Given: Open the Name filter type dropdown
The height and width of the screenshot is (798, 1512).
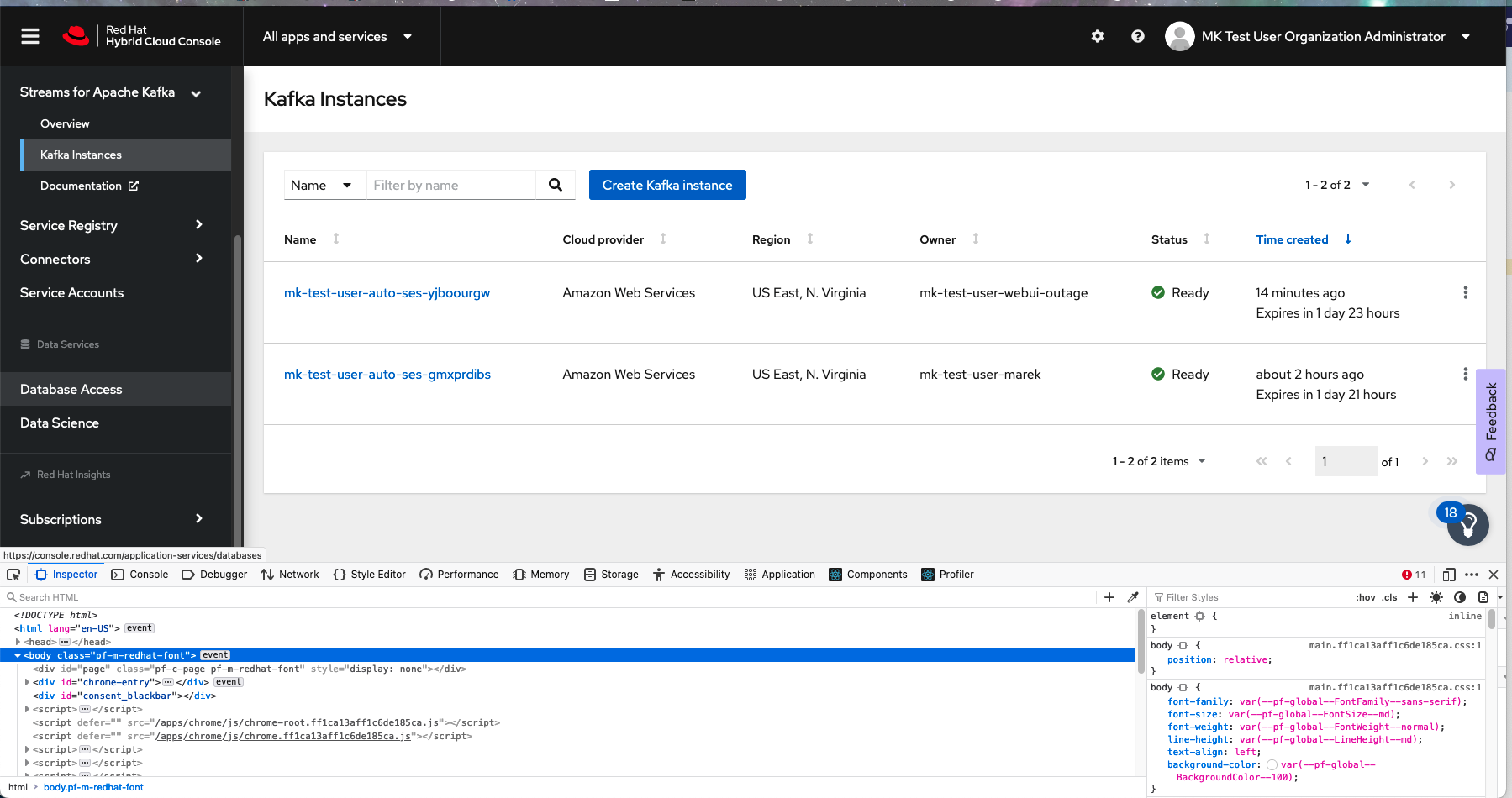Looking at the screenshot, I should (322, 185).
